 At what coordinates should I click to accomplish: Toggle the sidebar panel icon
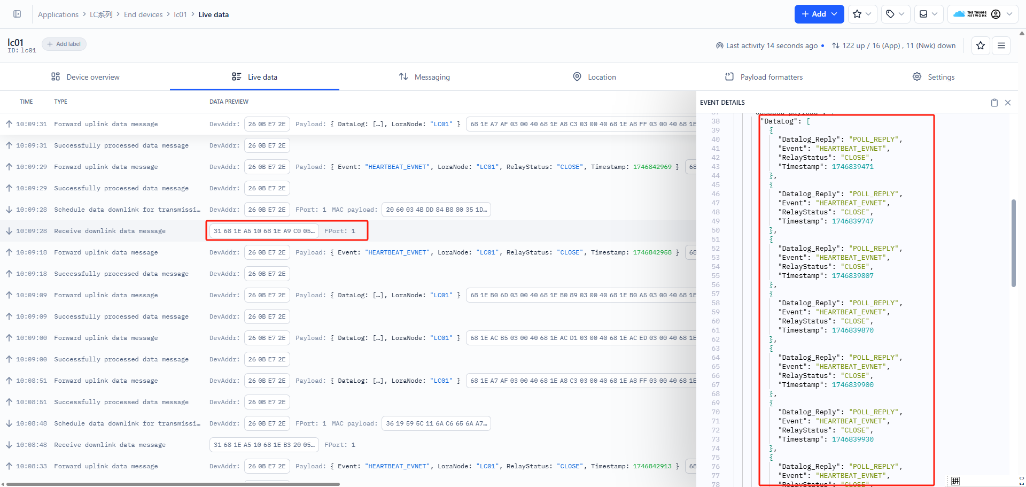coord(16,14)
